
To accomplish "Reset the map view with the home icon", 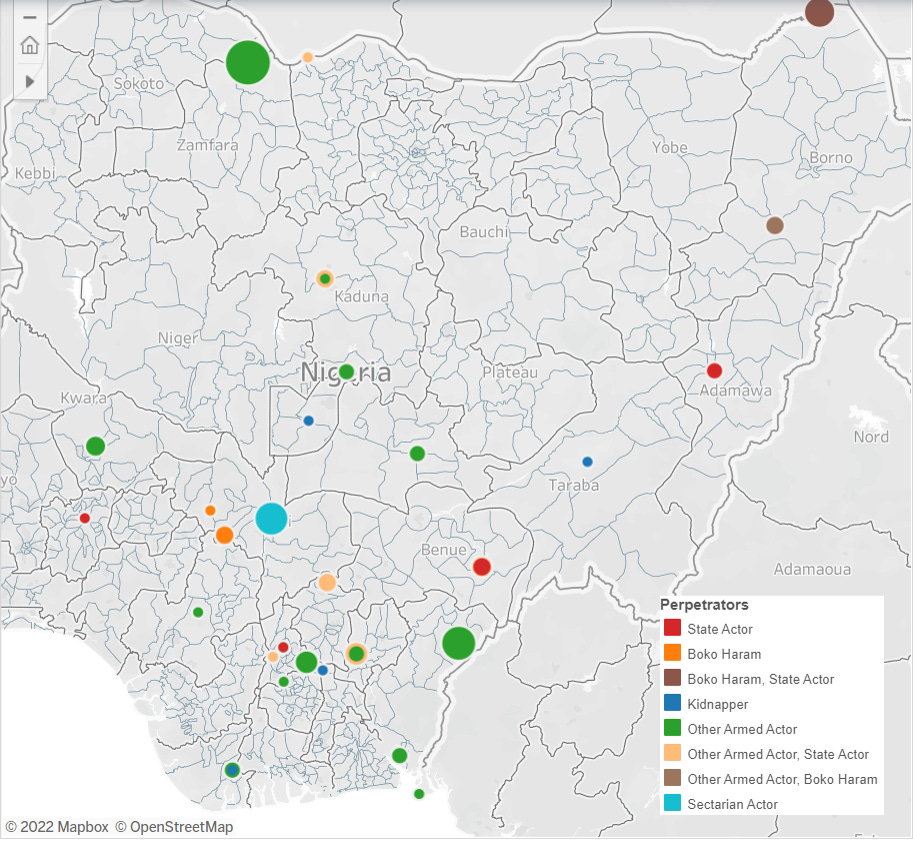I will tap(28, 45).
